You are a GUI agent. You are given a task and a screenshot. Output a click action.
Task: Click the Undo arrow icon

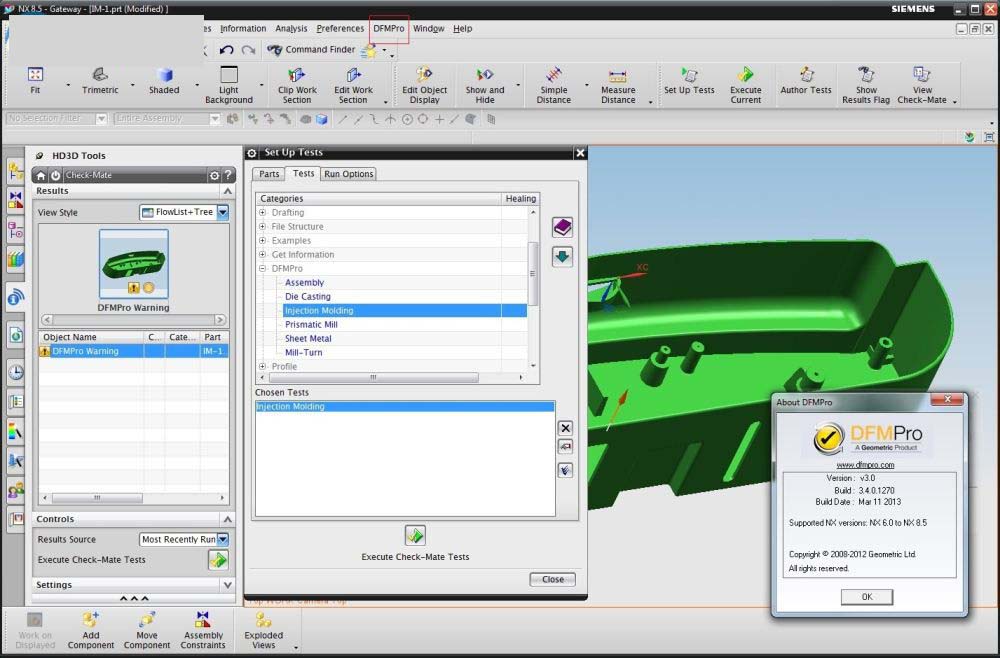click(226, 50)
